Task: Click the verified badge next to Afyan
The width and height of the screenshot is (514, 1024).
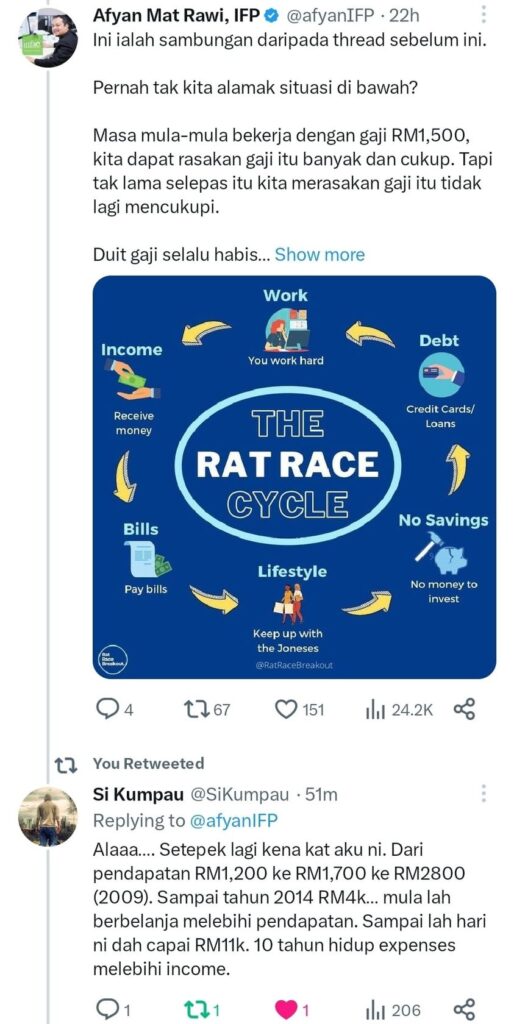Action: click(x=272, y=14)
